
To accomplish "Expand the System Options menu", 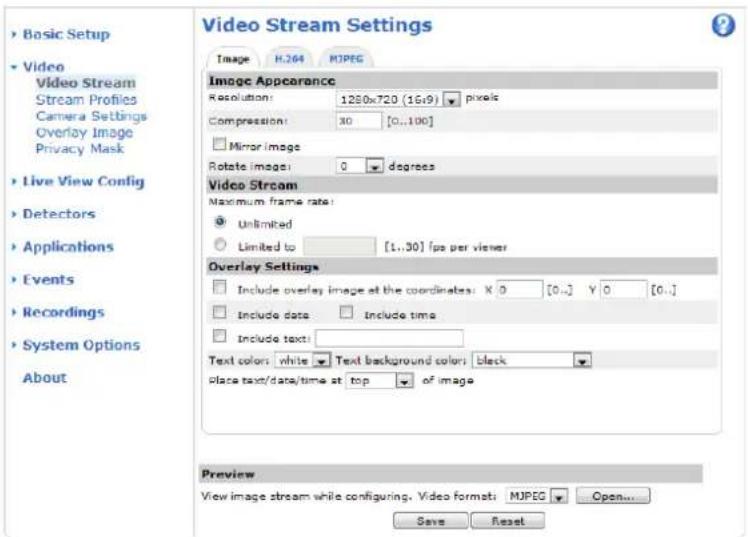I will click(82, 345).
